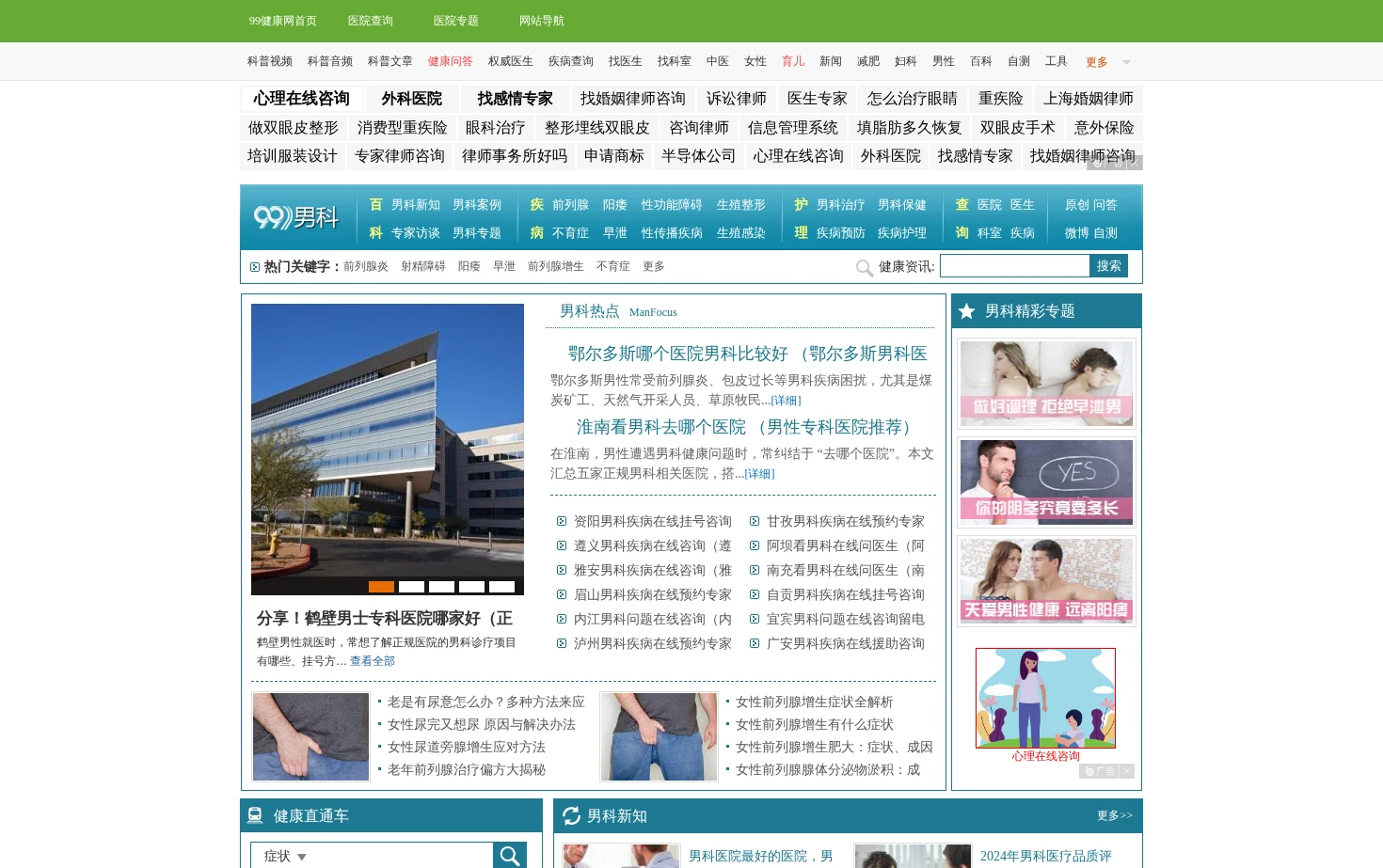Open 资阳男科疾病在线挂号咨询 list item
Viewport: 1383px width, 868px height.
tap(653, 521)
